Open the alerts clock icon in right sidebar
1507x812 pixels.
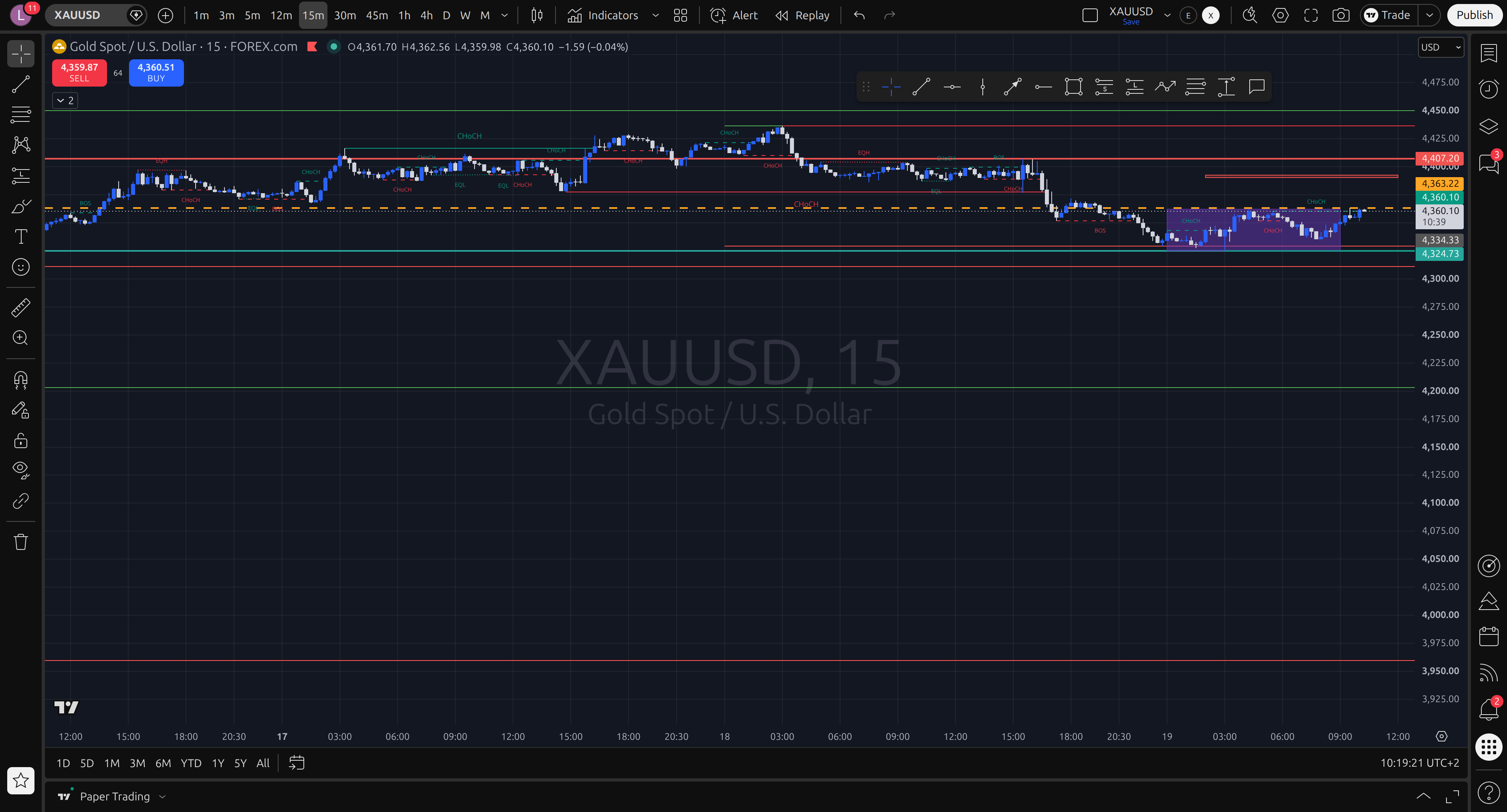[1489, 89]
